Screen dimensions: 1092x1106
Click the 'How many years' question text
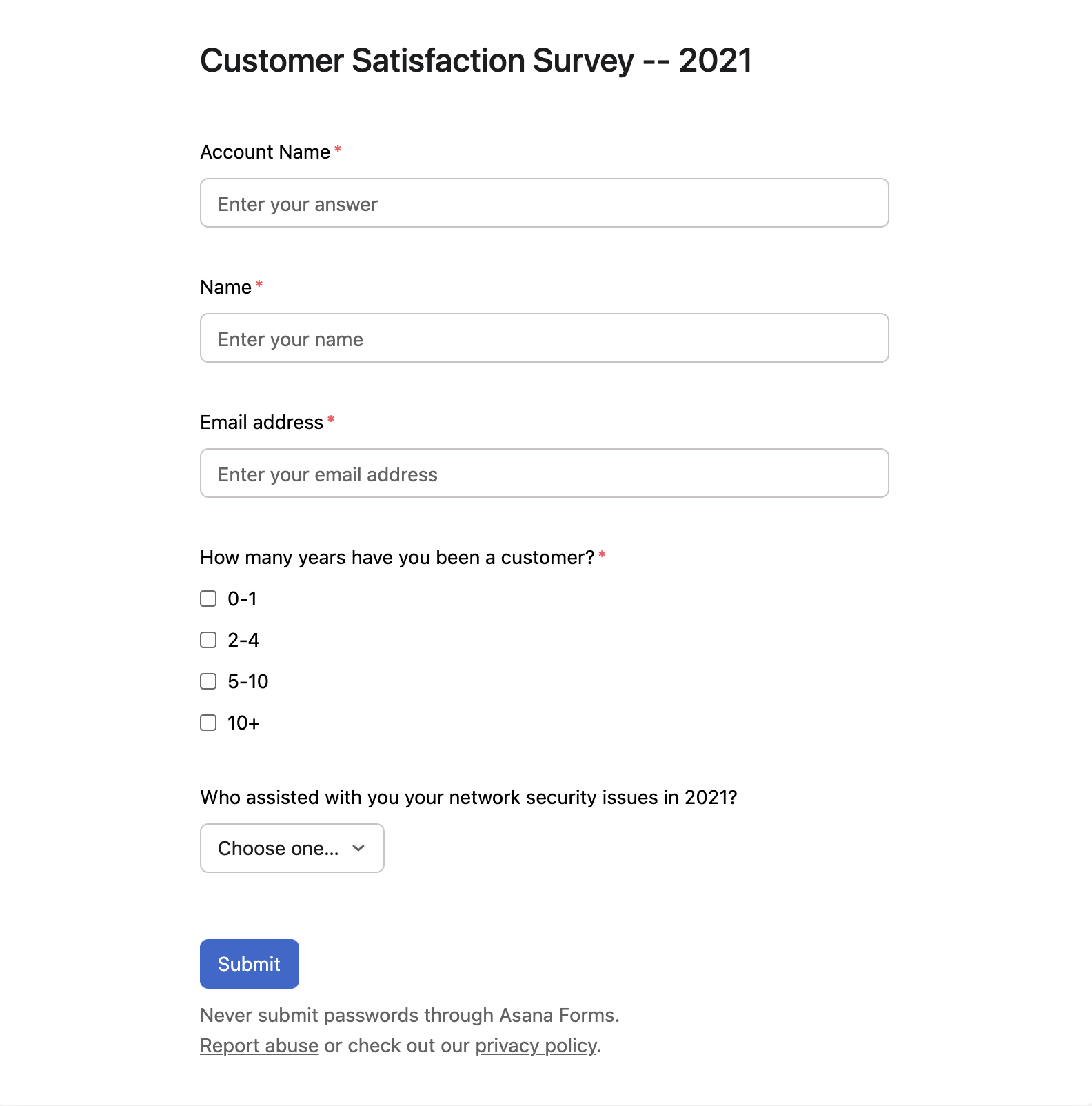pos(397,557)
